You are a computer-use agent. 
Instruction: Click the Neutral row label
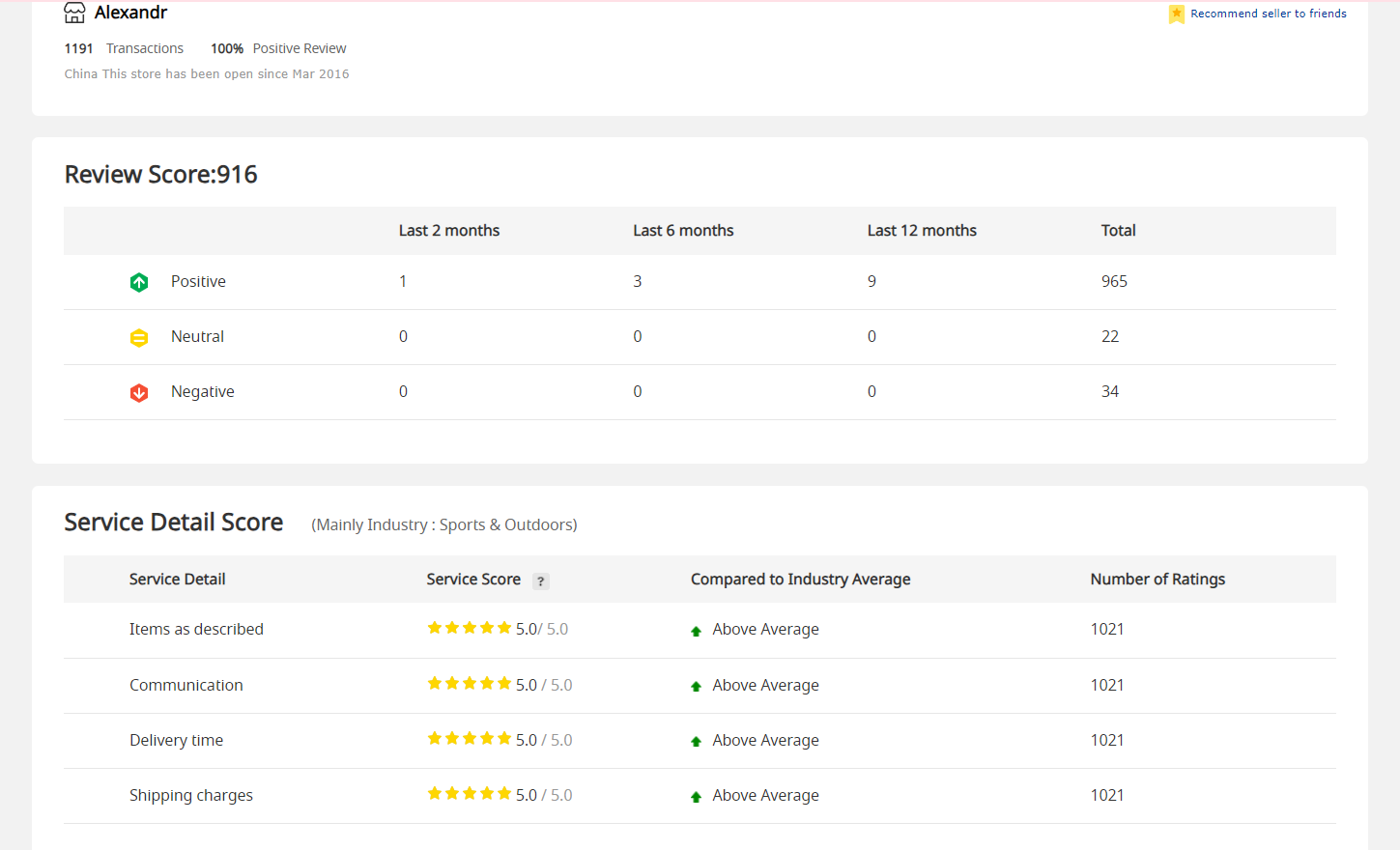click(x=197, y=336)
